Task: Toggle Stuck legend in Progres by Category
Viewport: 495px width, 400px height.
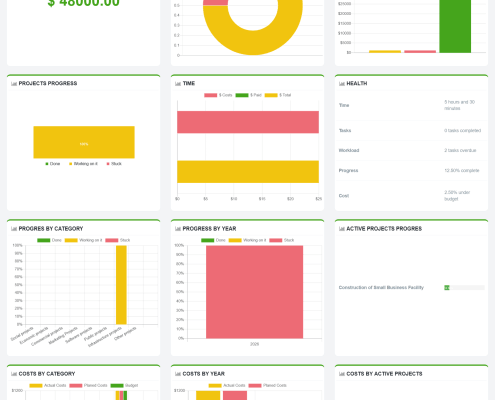Action: tap(118, 240)
